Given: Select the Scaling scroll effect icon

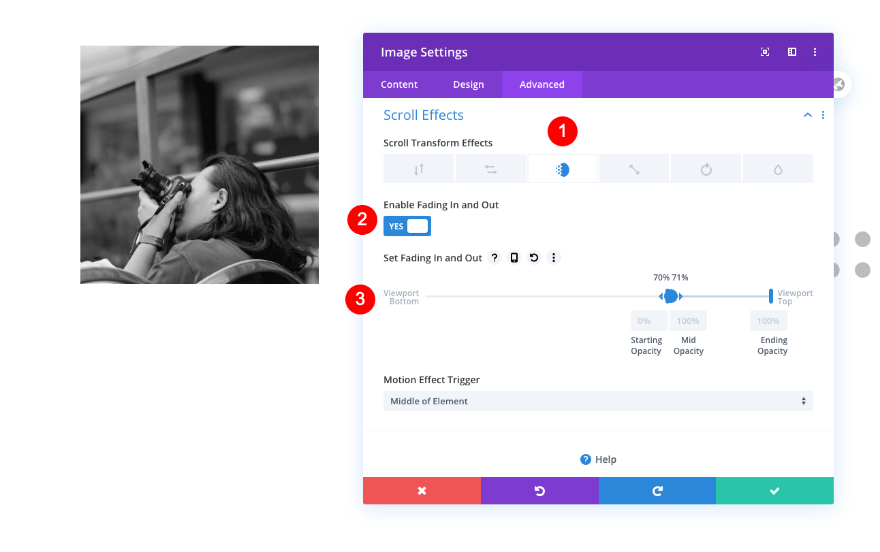Looking at the screenshot, I should [x=634, y=169].
